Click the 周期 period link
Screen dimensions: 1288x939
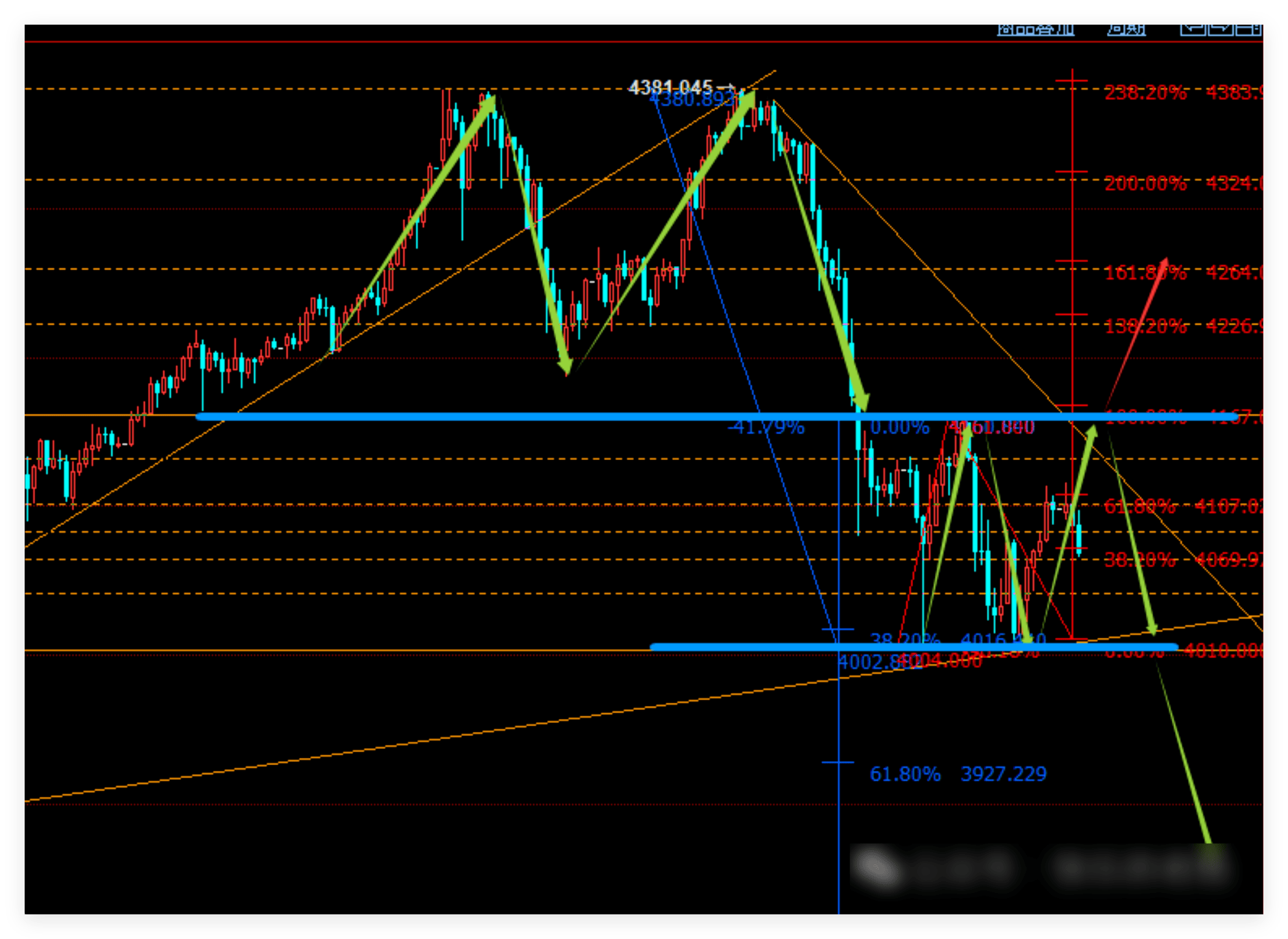(1126, 29)
